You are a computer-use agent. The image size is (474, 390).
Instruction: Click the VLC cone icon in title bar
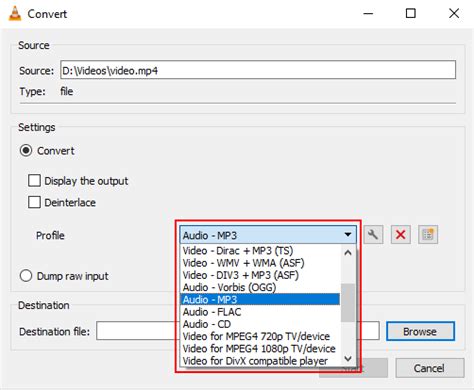14,14
